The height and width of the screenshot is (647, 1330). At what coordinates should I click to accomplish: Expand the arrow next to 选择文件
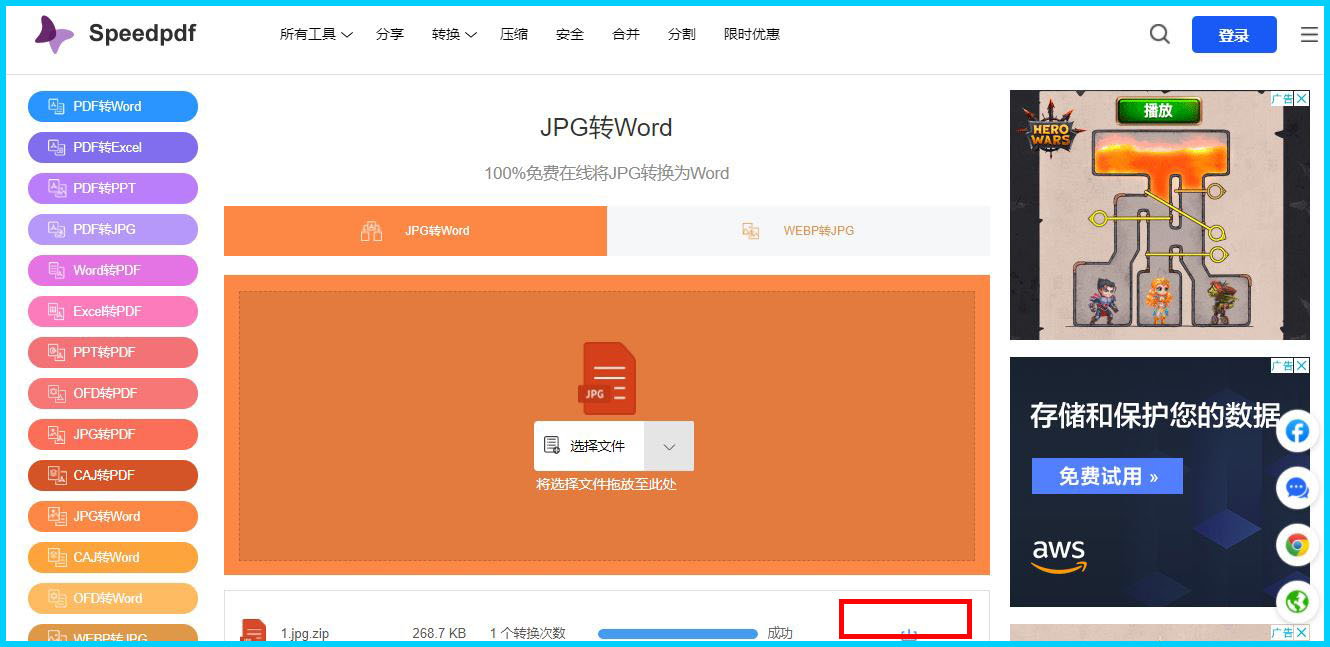[669, 446]
